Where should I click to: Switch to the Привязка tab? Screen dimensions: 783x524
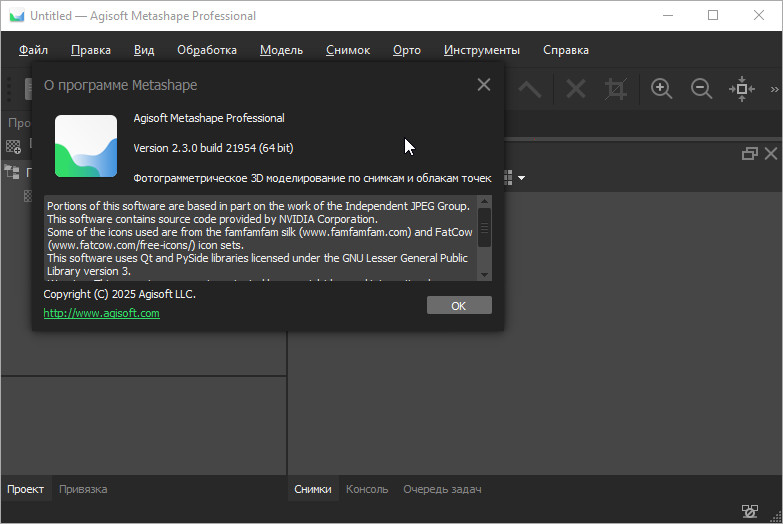pyautogui.click(x=83, y=489)
